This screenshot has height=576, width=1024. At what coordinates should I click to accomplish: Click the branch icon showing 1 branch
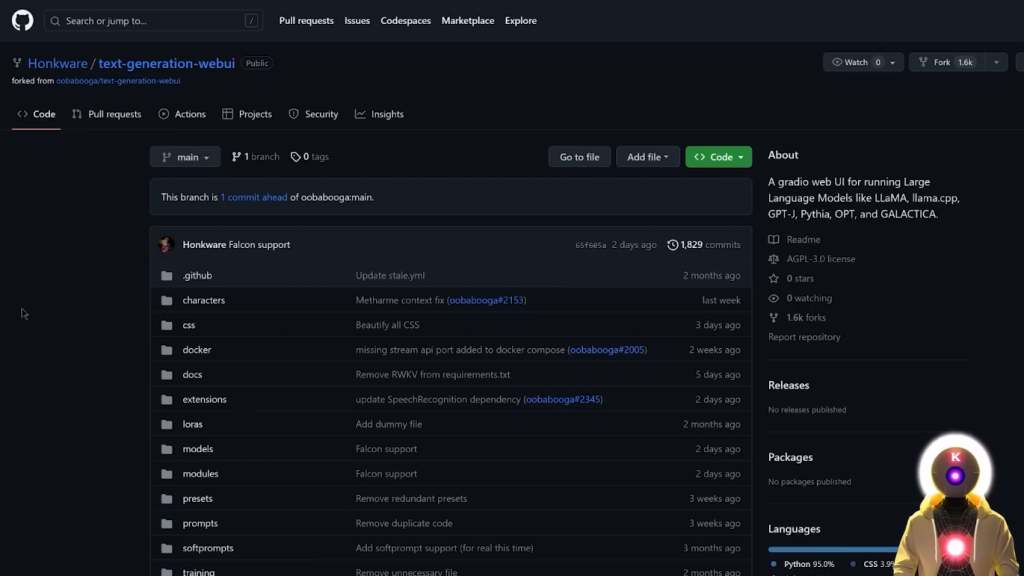tap(236, 157)
